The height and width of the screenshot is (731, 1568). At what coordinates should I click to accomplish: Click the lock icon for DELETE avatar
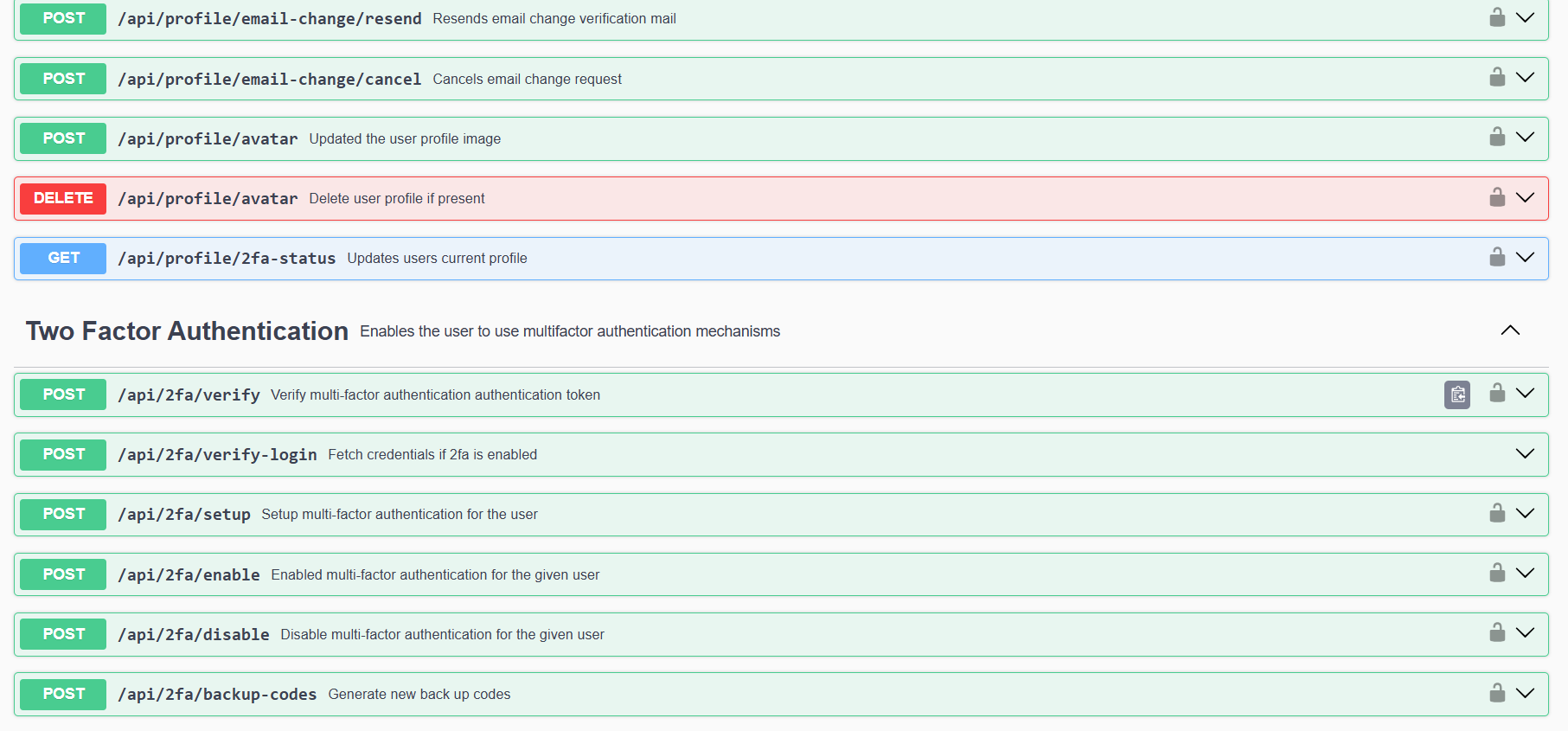(1497, 197)
